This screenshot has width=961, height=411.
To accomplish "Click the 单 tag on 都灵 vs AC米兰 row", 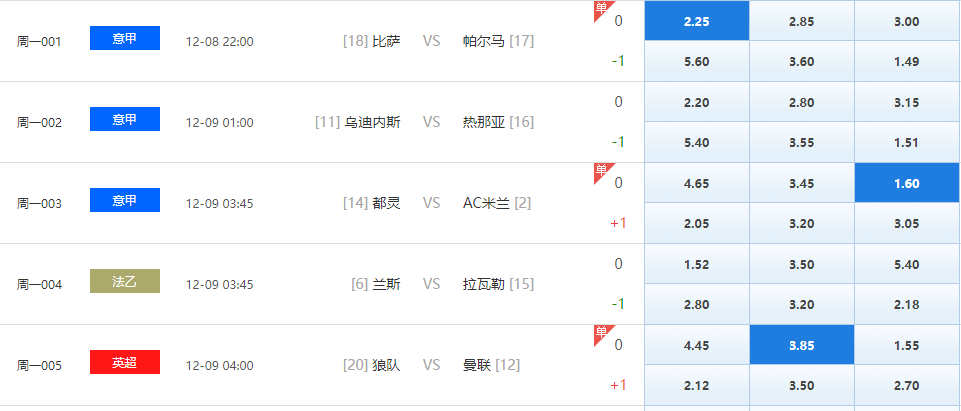I will point(601,171).
